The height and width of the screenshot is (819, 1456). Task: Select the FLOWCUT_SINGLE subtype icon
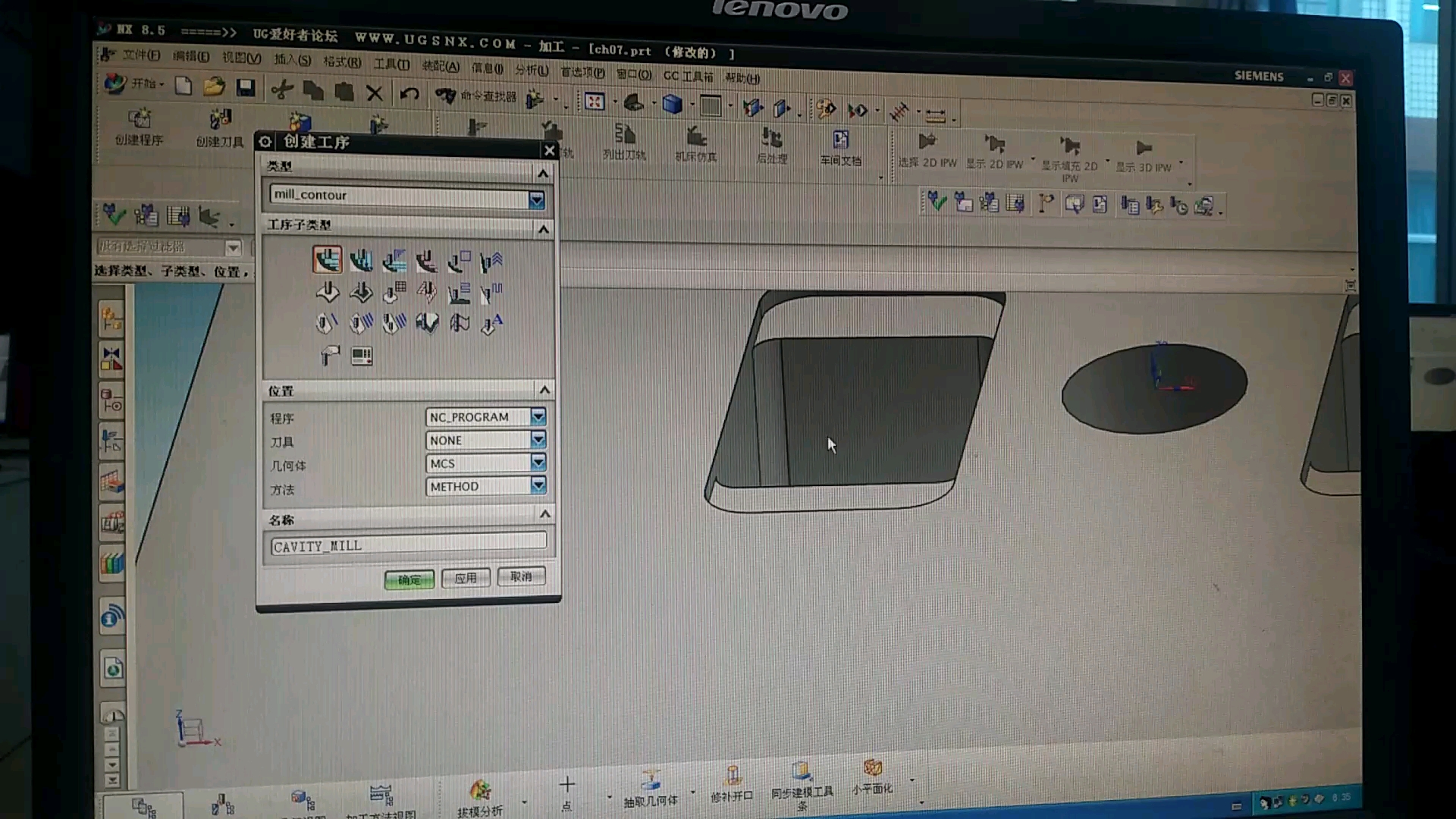point(327,323)
